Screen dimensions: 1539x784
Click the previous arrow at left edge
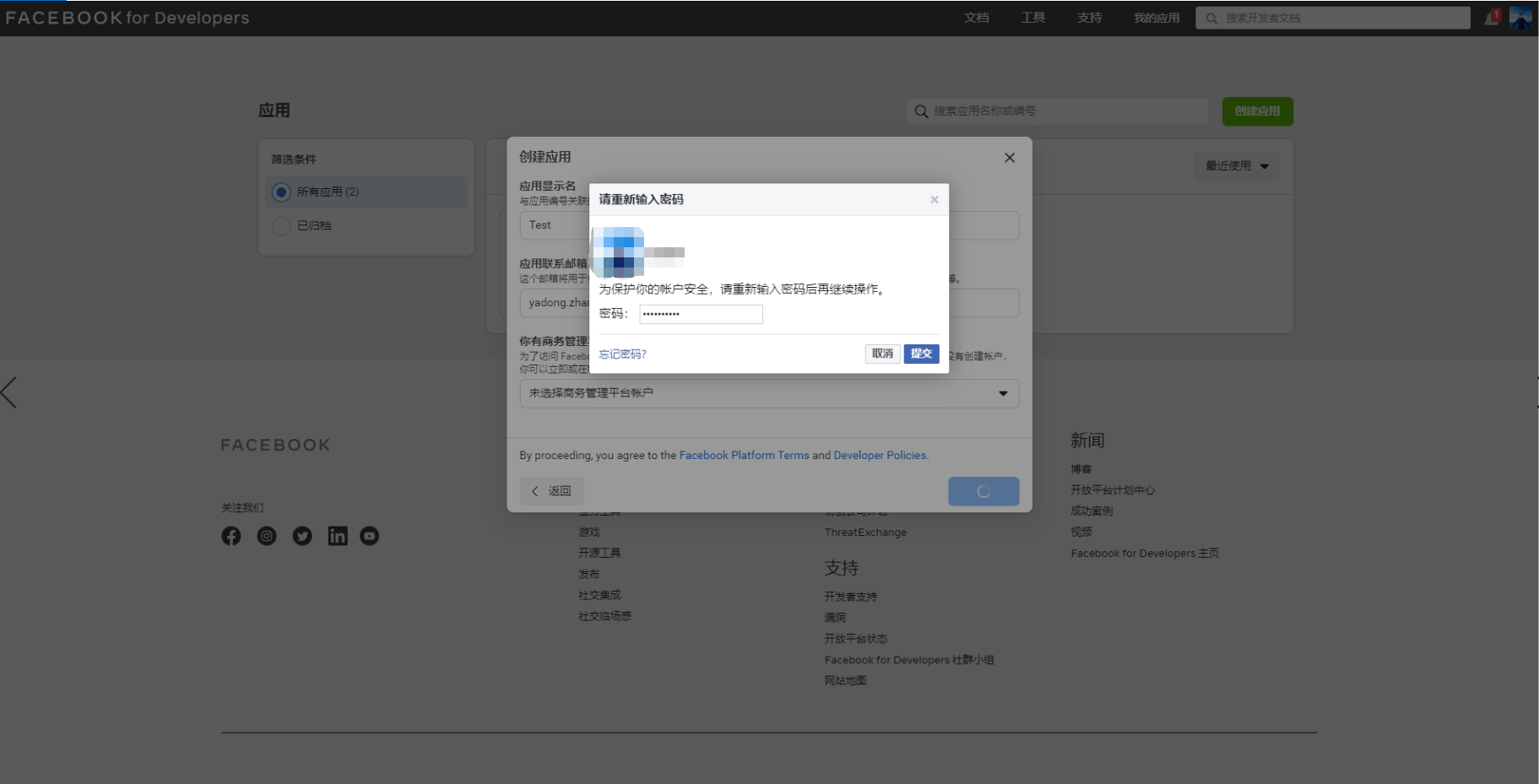pos(9,392)
